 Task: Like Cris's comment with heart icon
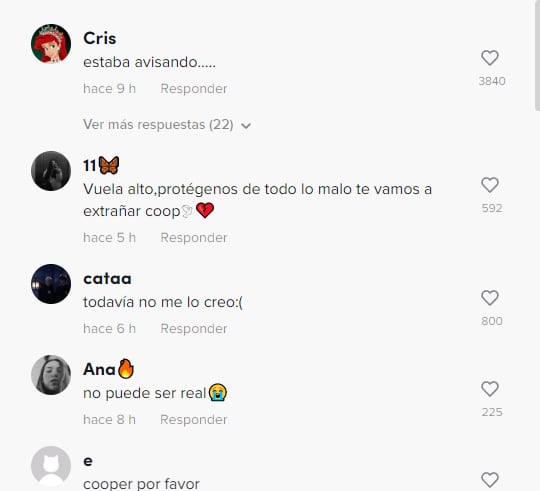coord(490,58)
